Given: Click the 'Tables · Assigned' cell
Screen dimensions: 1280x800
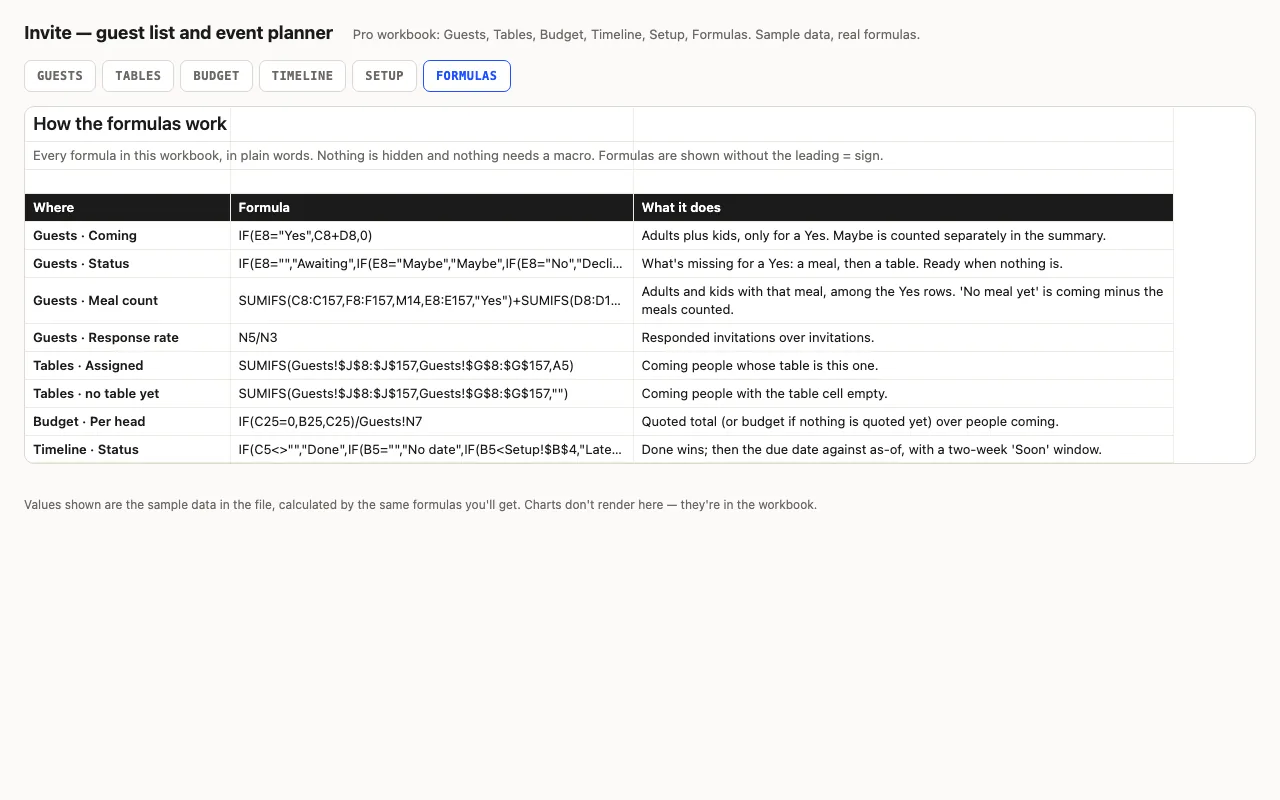Looking at the screenshot, I should (128, 366).
